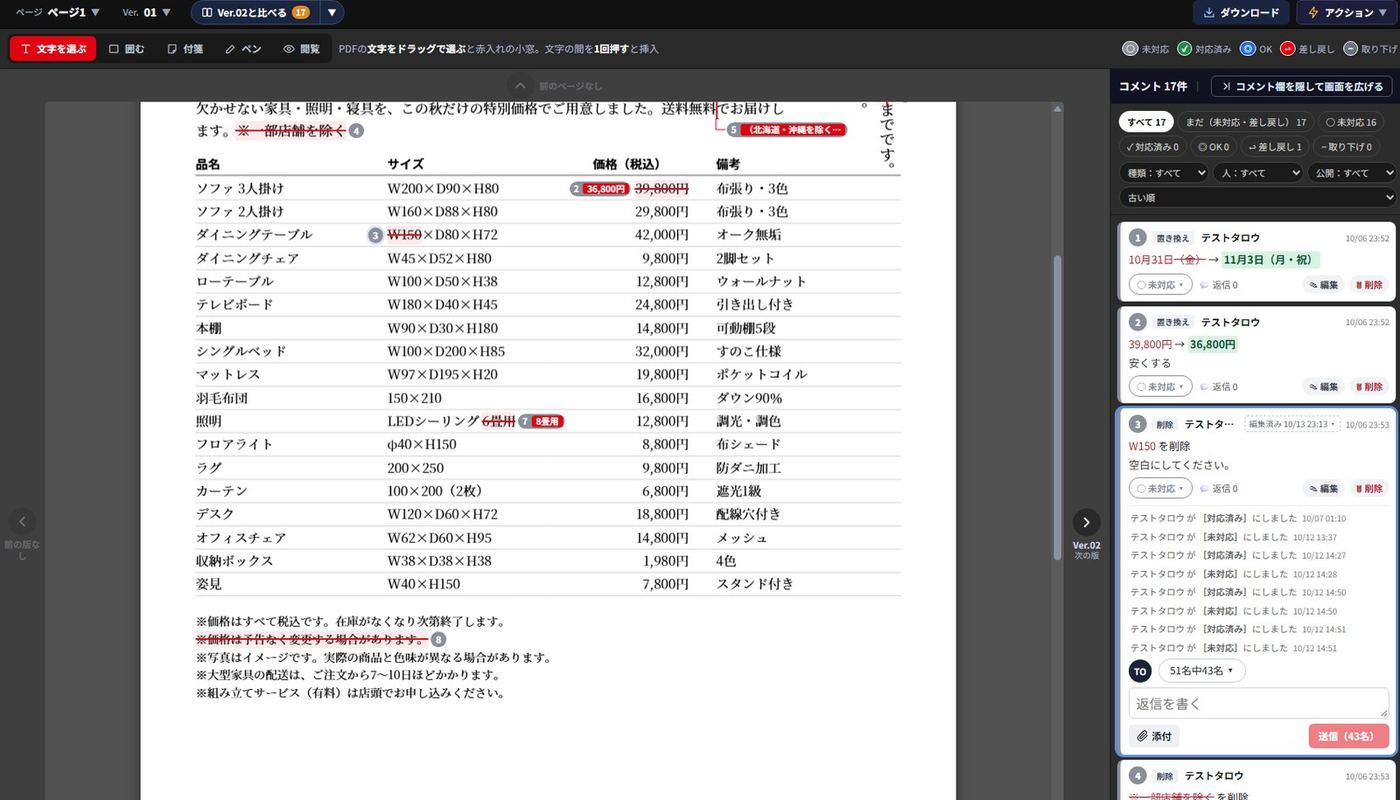Click the previous page chevron at top
This screenshot has height=800, width=1400.
tap(519, 86)
